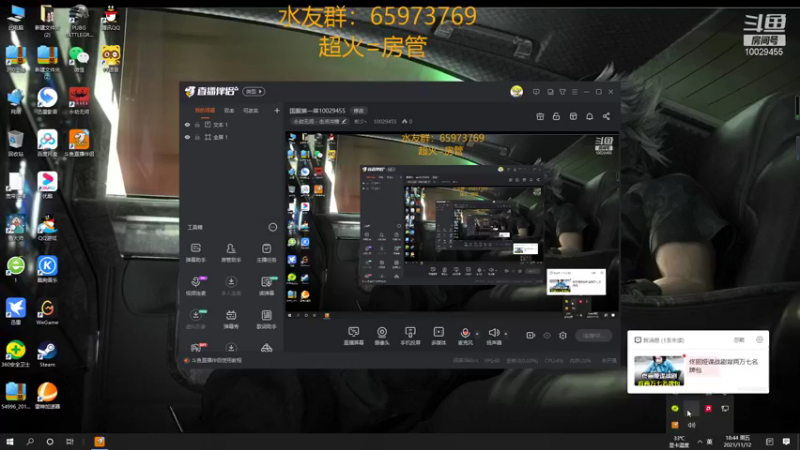Click the CPU usage status text
Image resolution: width=800 pixels, height=450 pixels.
click(554, 360)
